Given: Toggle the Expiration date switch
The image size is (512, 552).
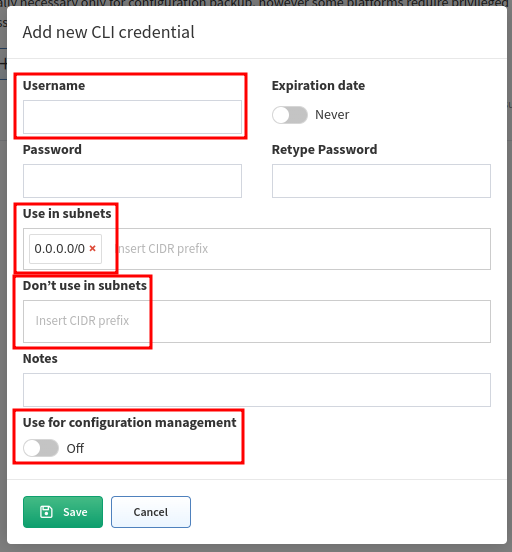Looking at the screenshot, I should coord(290,115).
